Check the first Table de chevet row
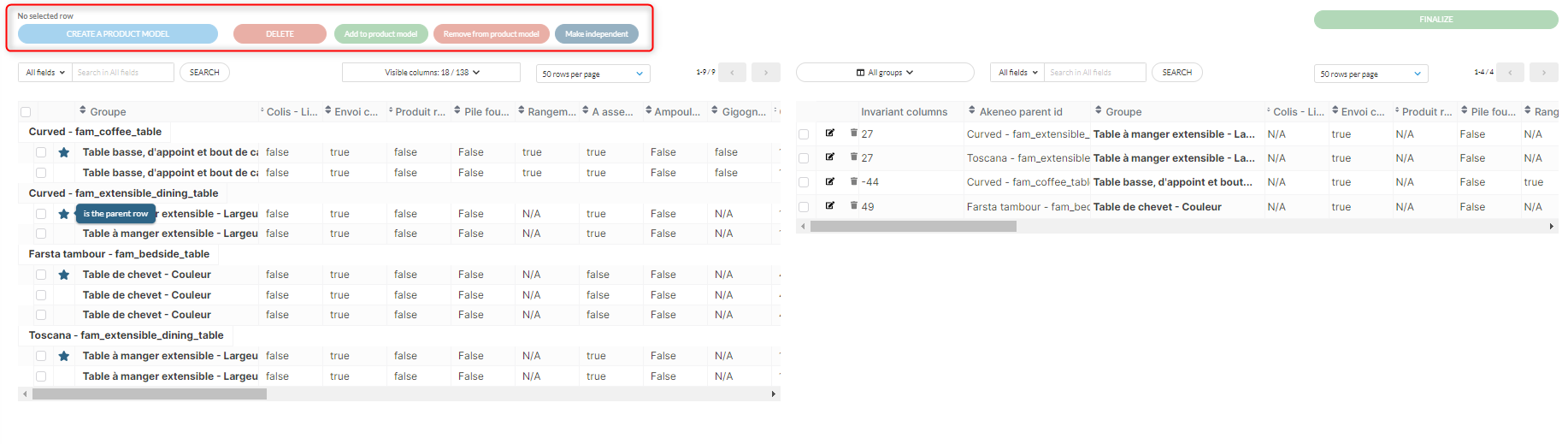This screenshot has height=444, width=1568. 41,275
